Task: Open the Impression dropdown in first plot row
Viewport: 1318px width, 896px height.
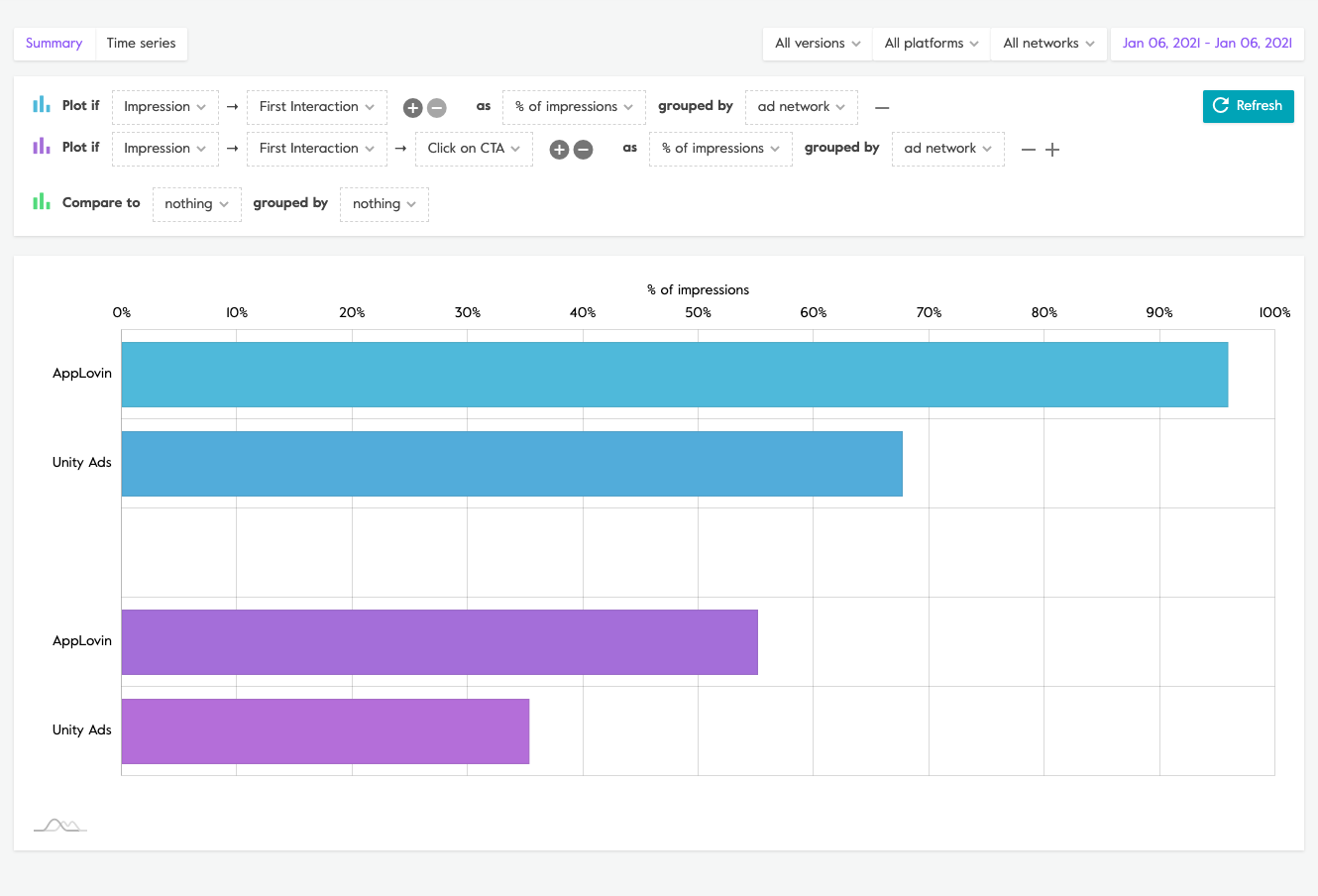Action: [x=165, y=107]
